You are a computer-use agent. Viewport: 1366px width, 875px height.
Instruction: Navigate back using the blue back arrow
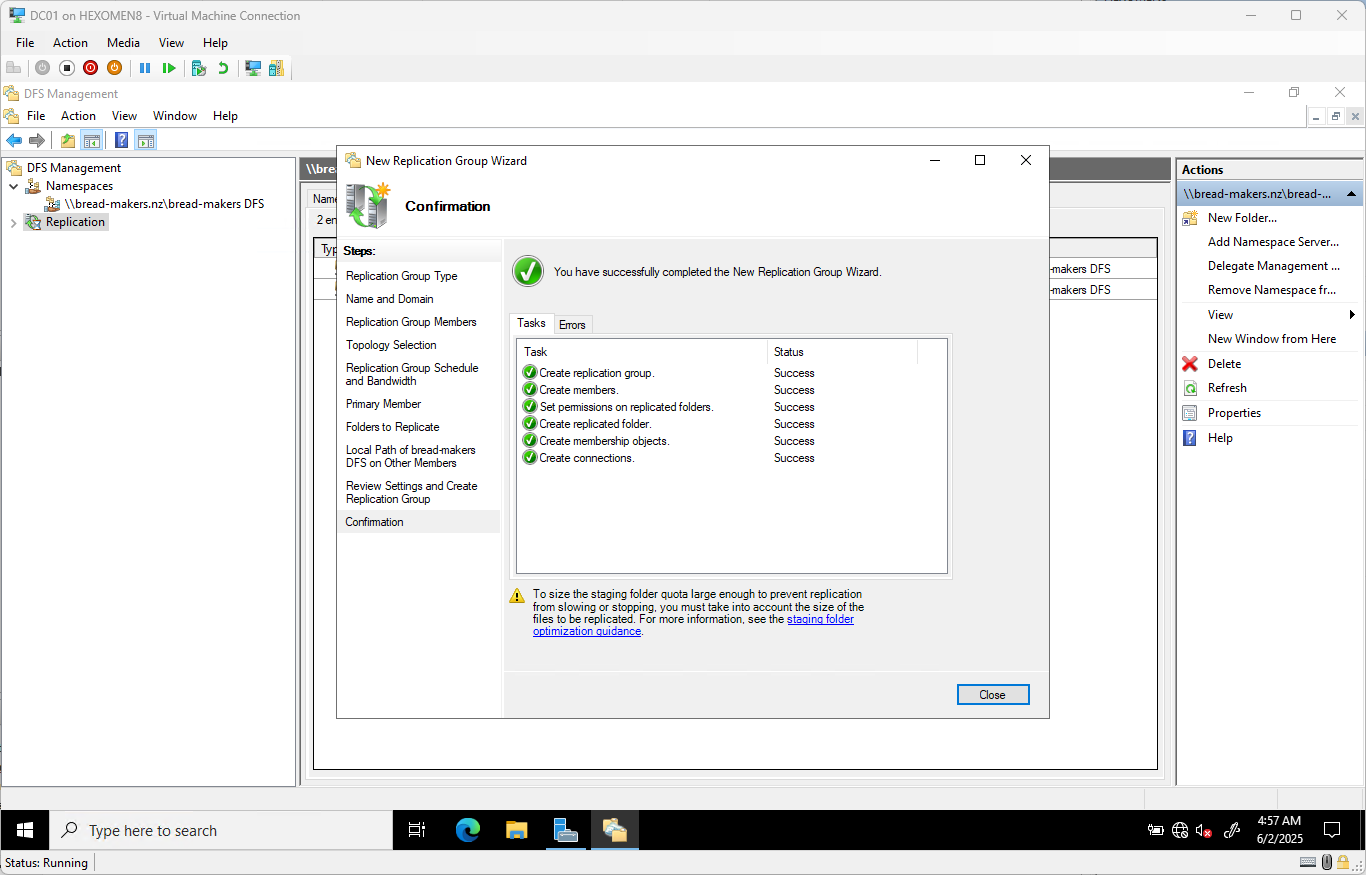(14, 140)
